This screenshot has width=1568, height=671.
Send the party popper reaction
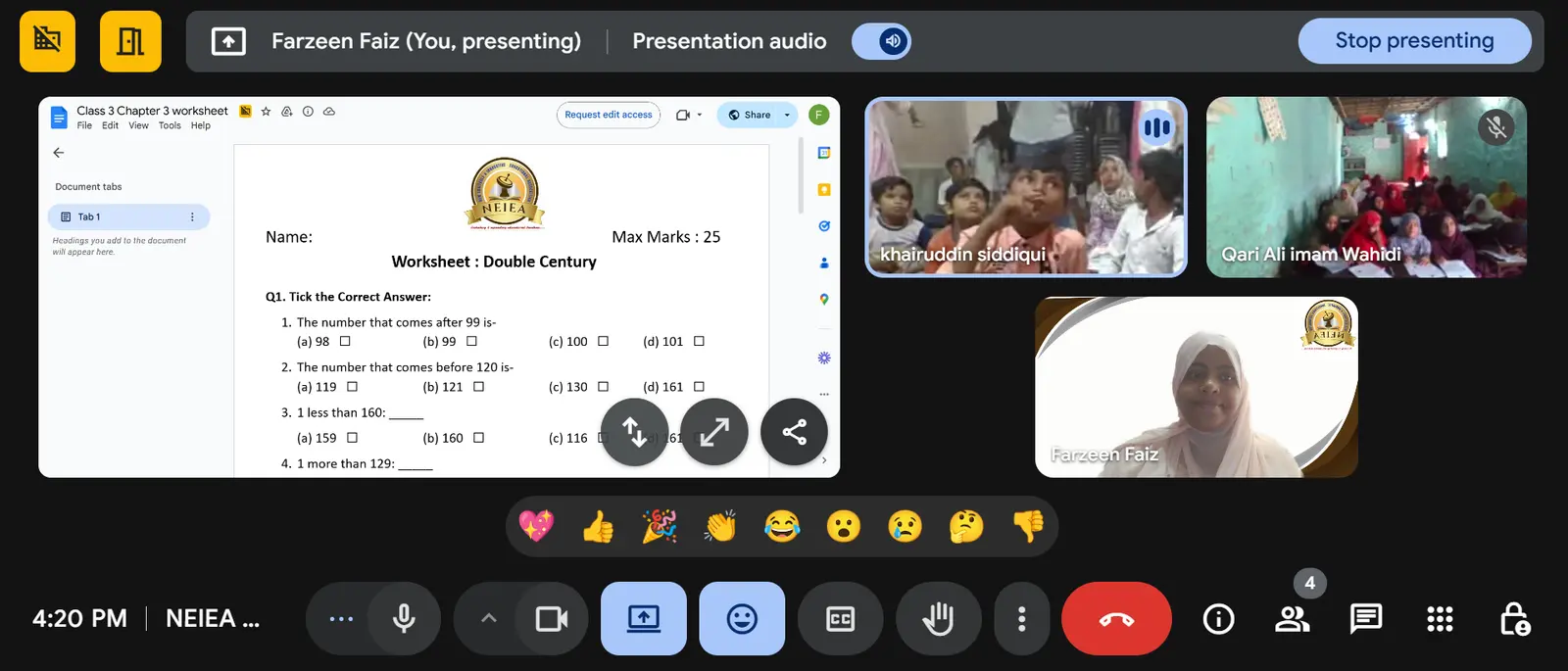coord(660,527)
